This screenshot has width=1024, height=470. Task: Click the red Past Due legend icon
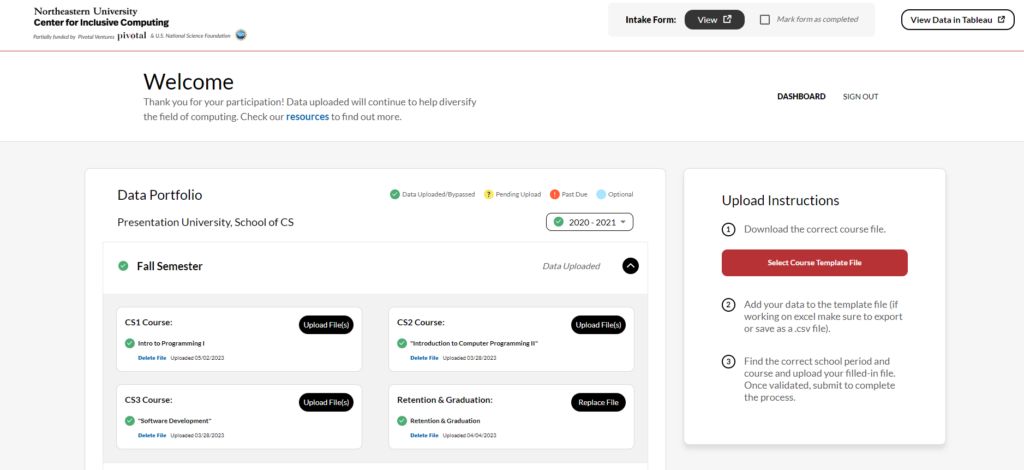553,194
